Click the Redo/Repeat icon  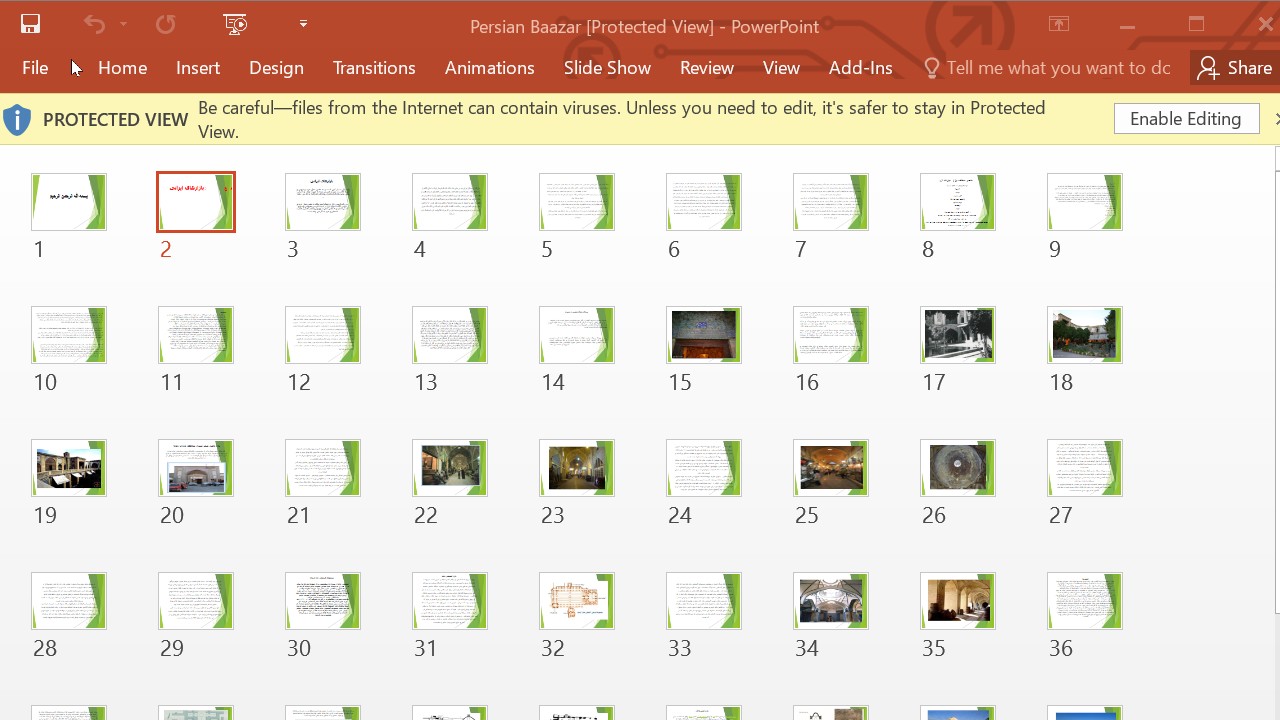[x=165, y=24]
